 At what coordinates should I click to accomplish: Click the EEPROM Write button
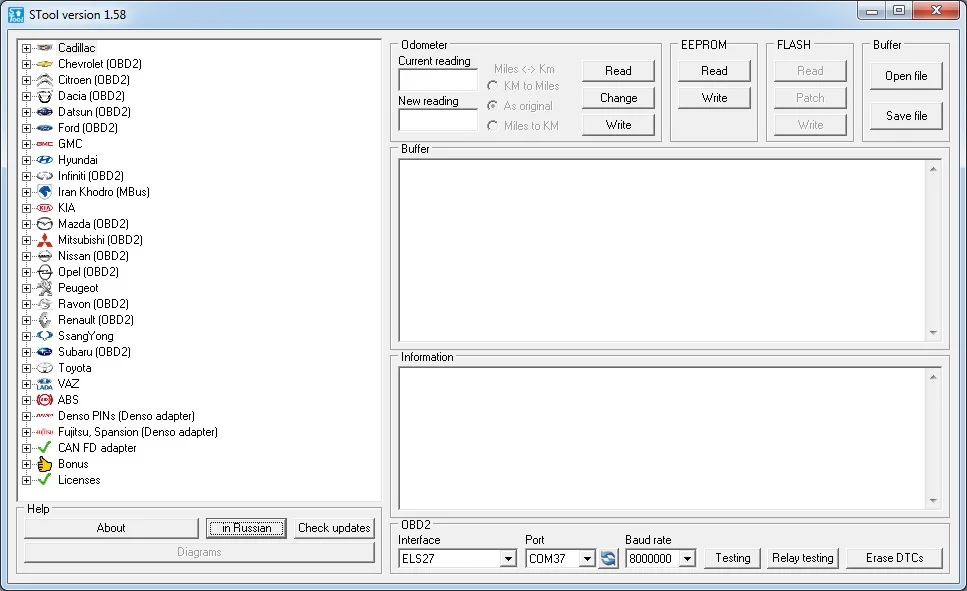pos(714,97)
